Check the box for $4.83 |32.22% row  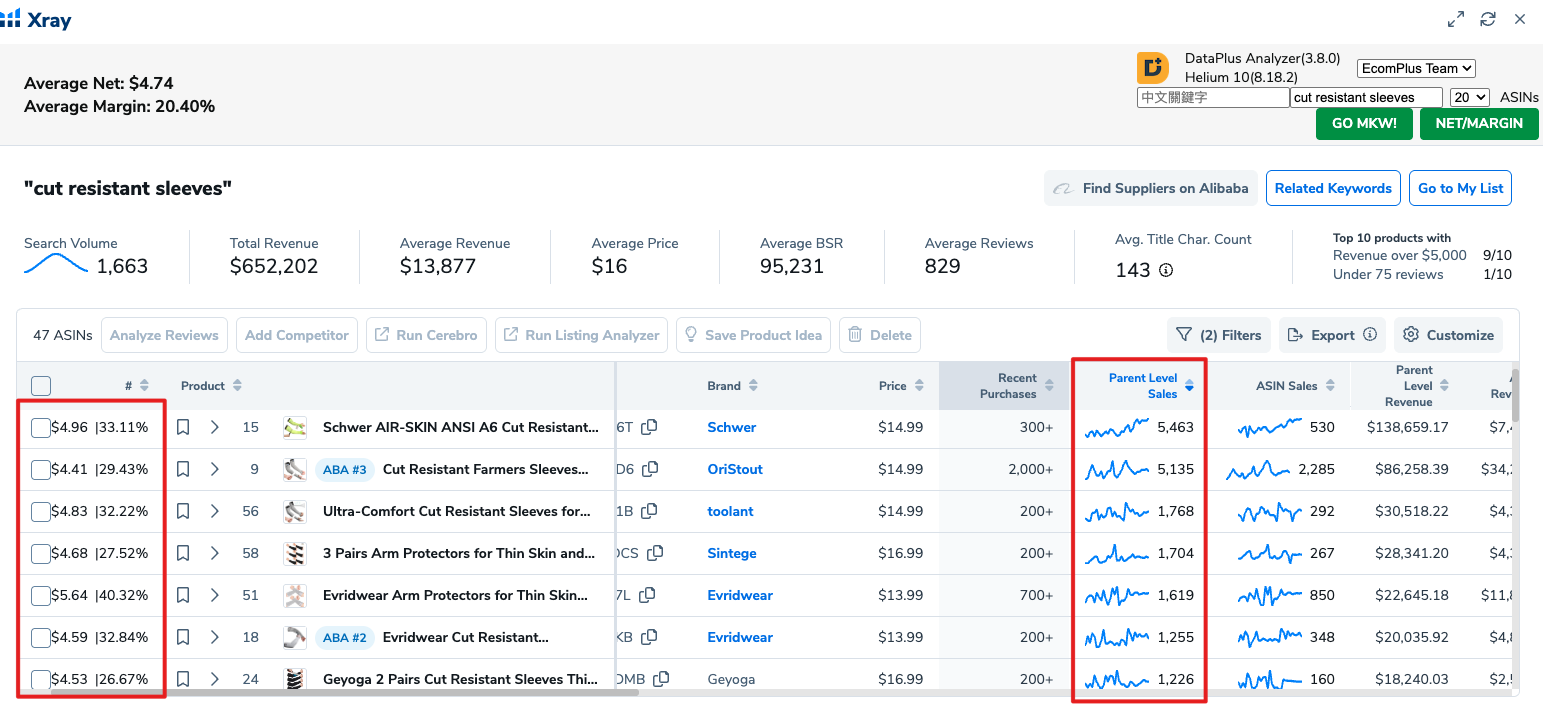click(41, 512)
